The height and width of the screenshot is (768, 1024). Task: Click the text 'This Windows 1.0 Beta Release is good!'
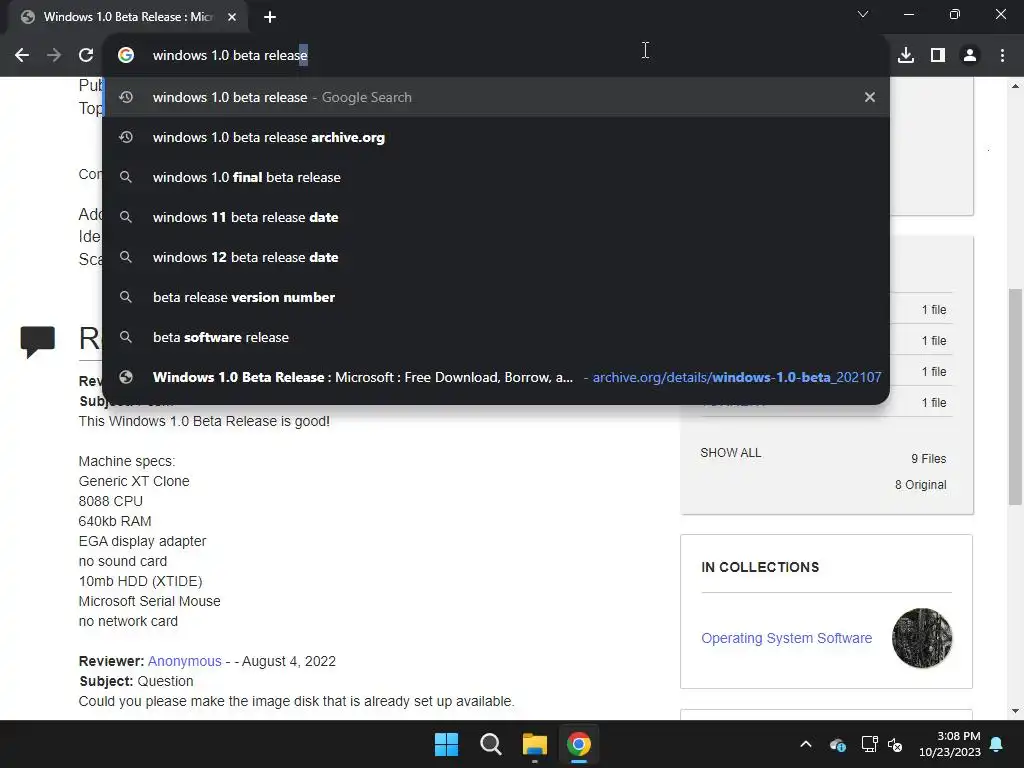[x=204, y=421]
